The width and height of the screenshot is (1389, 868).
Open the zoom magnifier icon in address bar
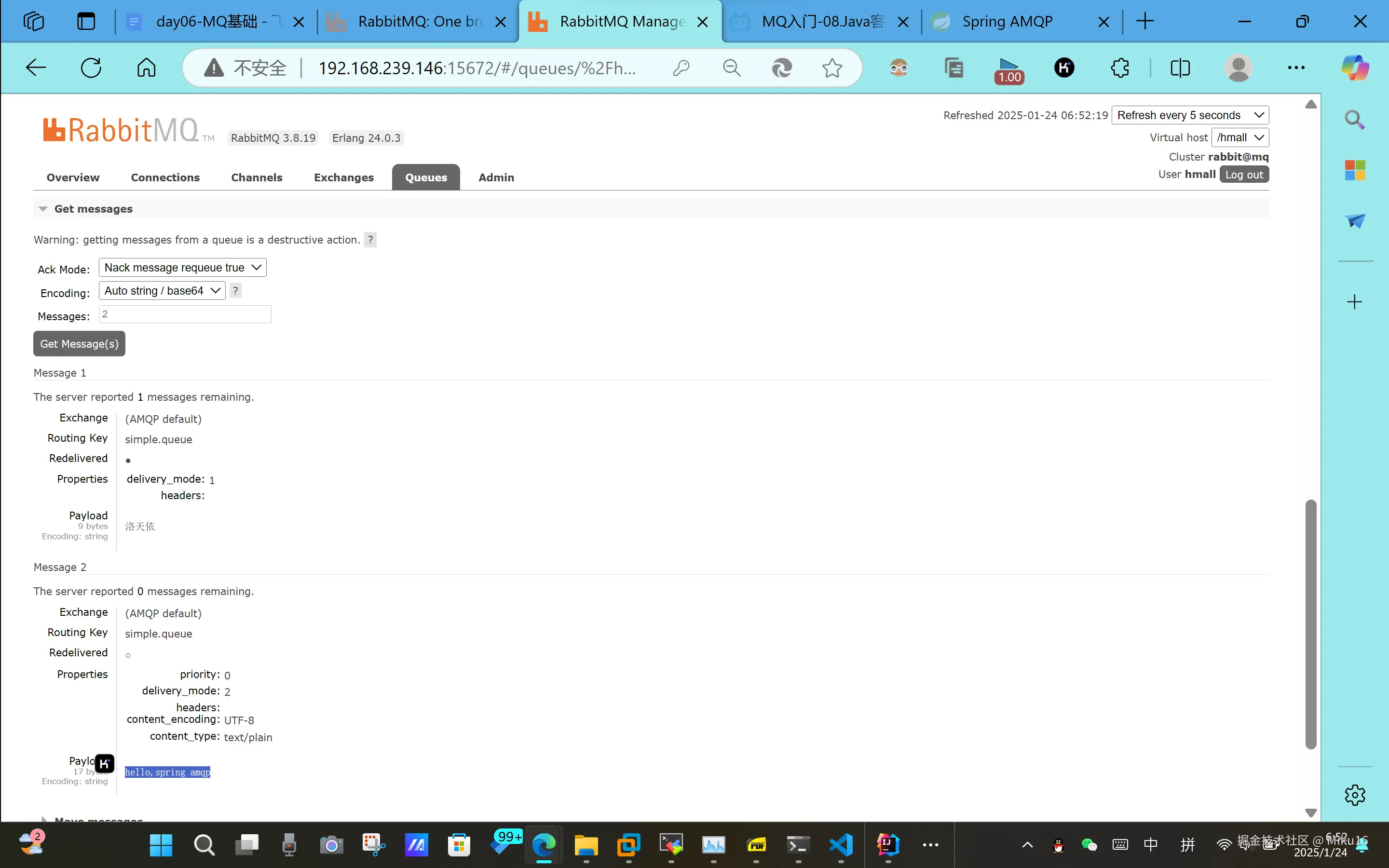click(731, 68)
